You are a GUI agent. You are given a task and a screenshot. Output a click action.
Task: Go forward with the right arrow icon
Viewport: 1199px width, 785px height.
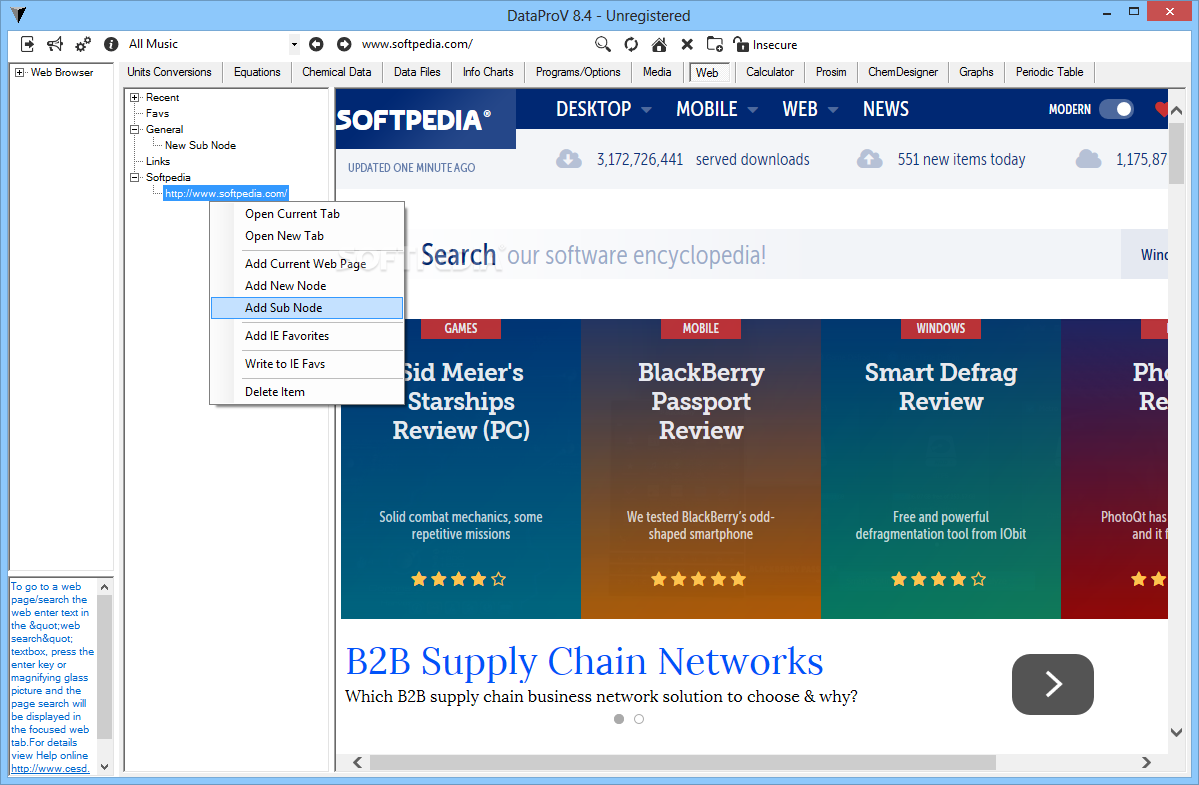(x=344, y=44)
